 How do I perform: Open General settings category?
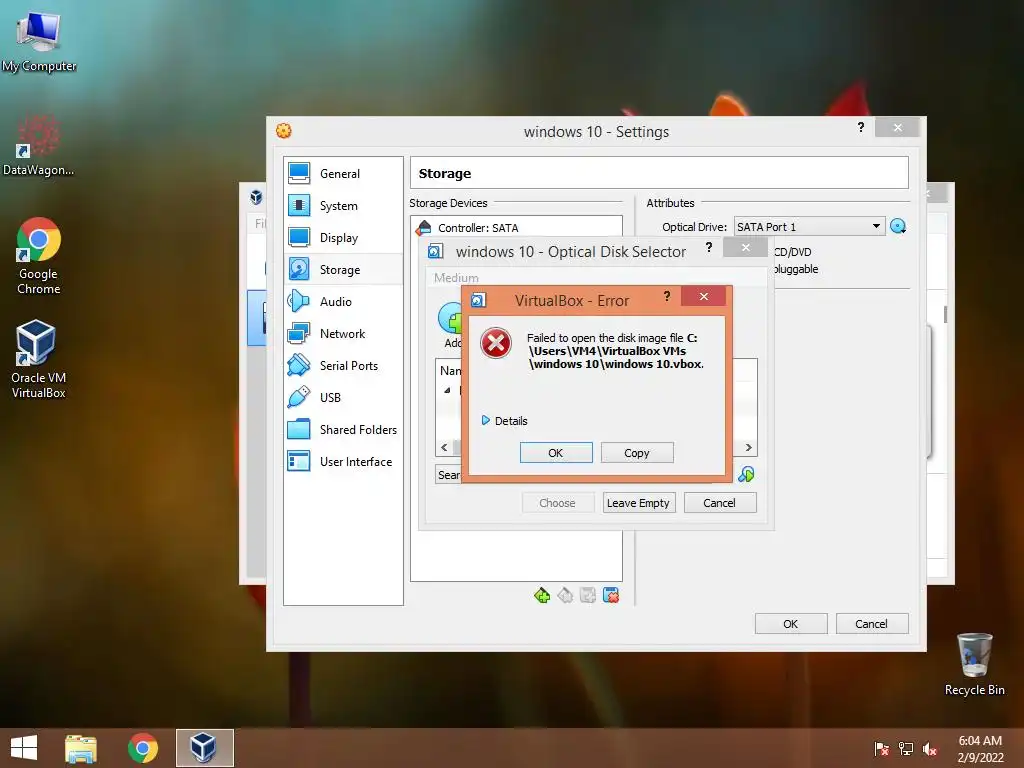coord(343,174)
